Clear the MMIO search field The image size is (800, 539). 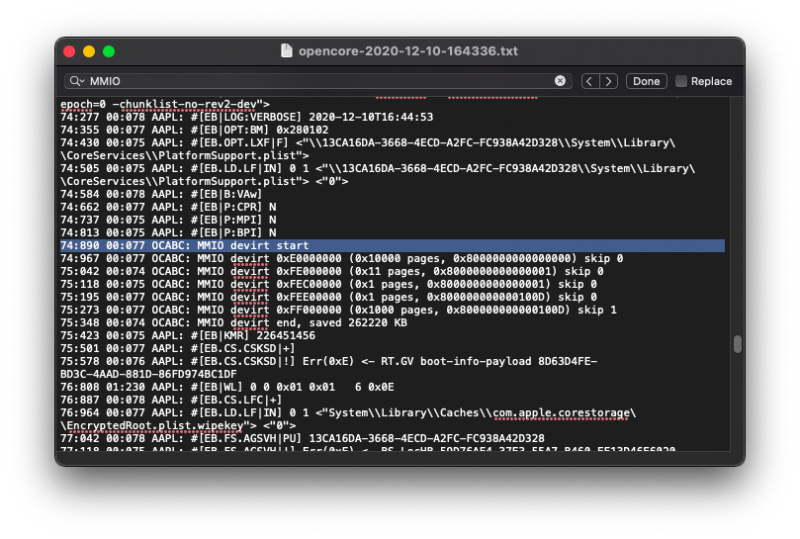pyautogui.click(x=560, y=81)
